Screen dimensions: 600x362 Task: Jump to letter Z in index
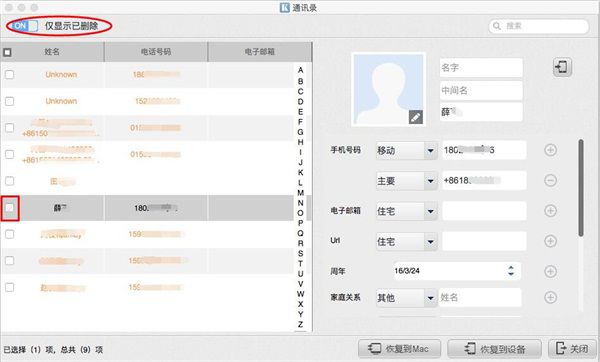[300, 324]
